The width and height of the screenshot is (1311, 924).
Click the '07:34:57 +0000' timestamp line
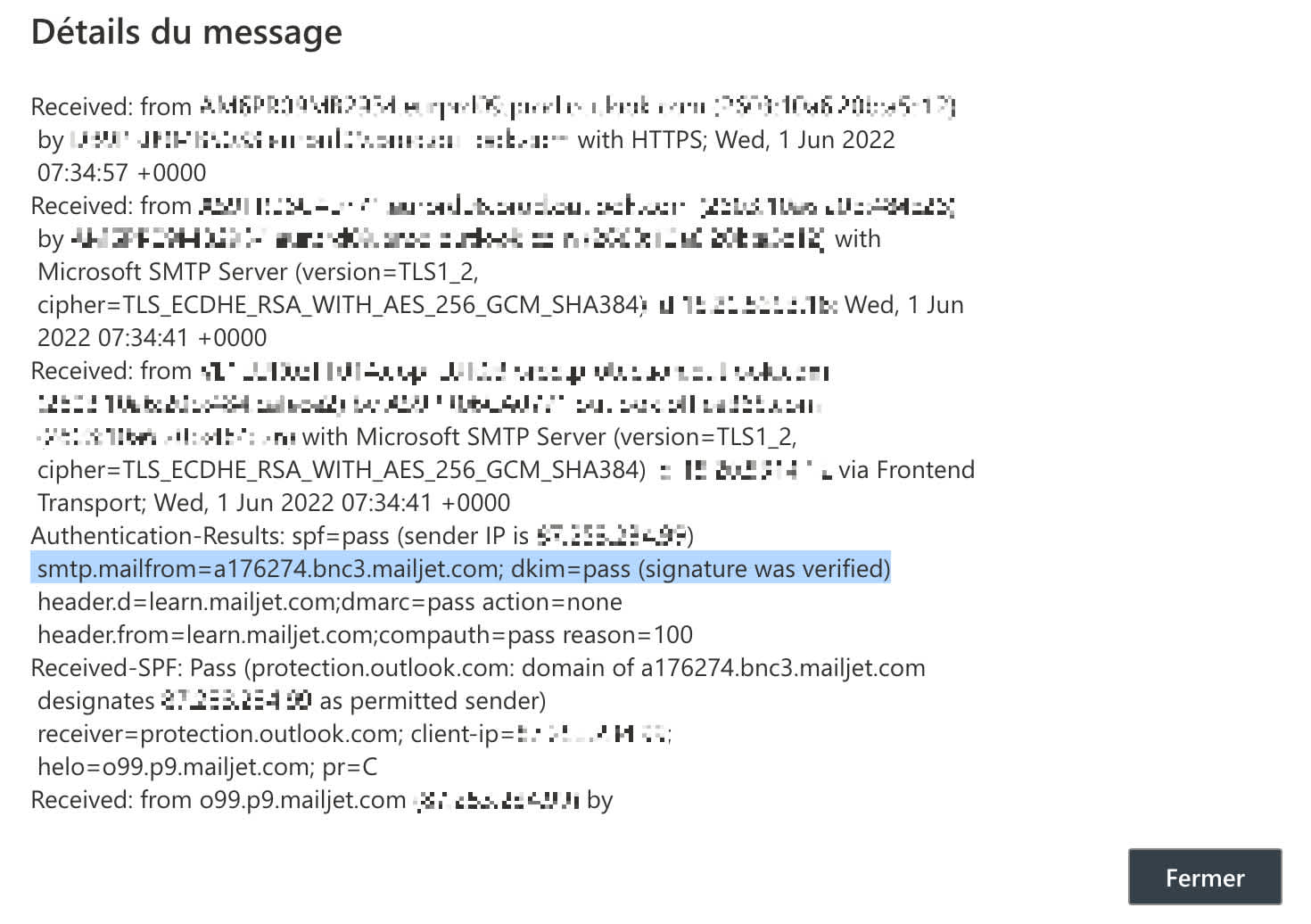click(121, 173)
